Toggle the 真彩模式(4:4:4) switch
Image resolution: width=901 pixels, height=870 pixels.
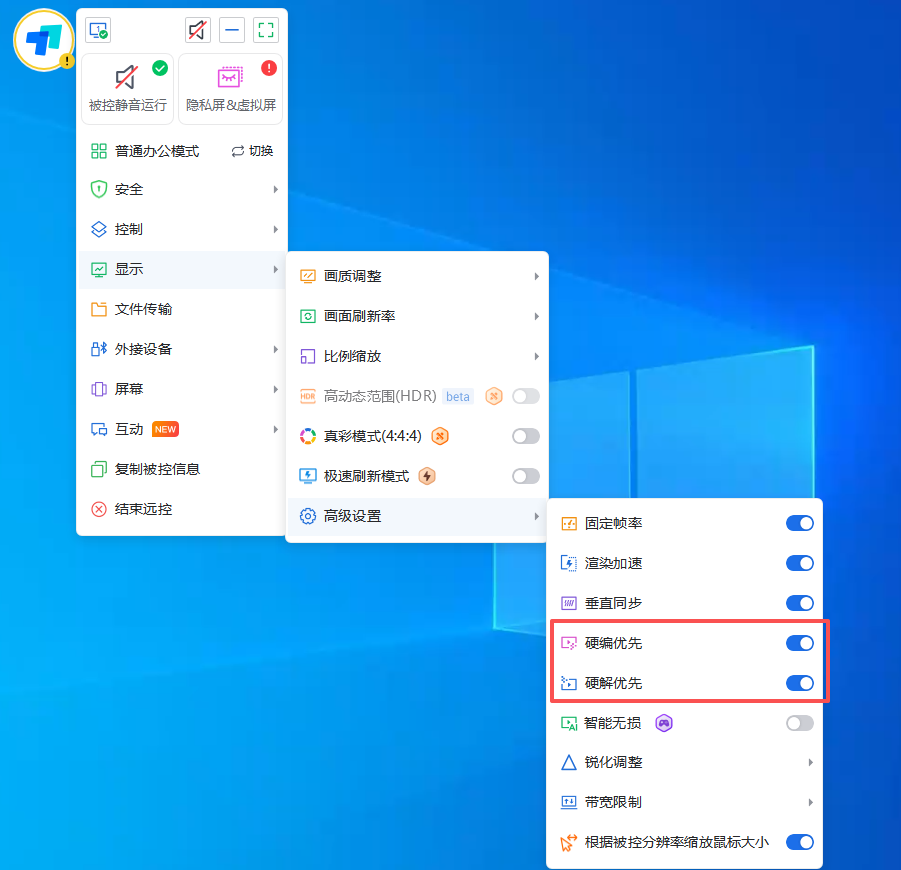(x=526, y=436)
